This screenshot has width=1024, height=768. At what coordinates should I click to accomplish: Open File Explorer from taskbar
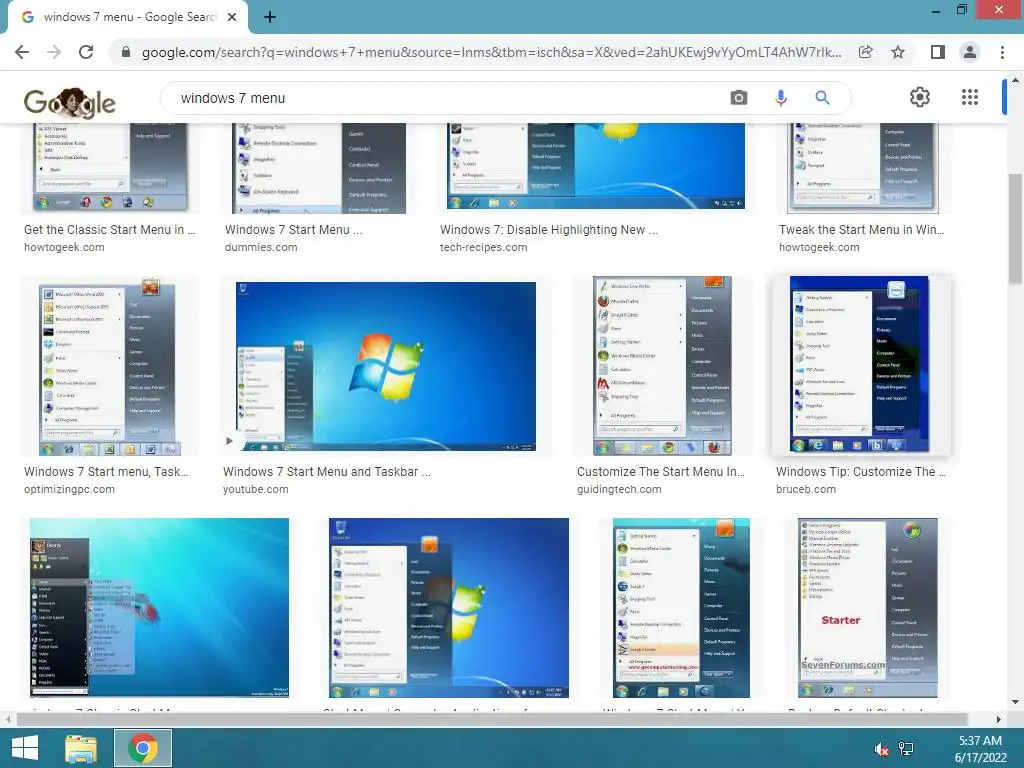click(x=81, y=748)
